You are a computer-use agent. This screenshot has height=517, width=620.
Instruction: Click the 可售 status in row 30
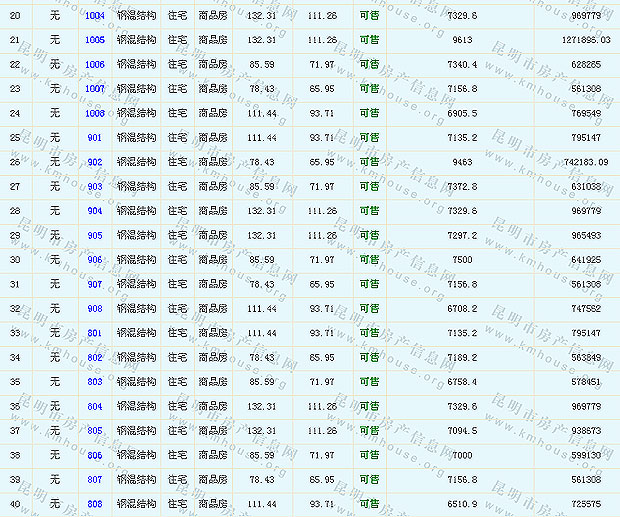370,260
